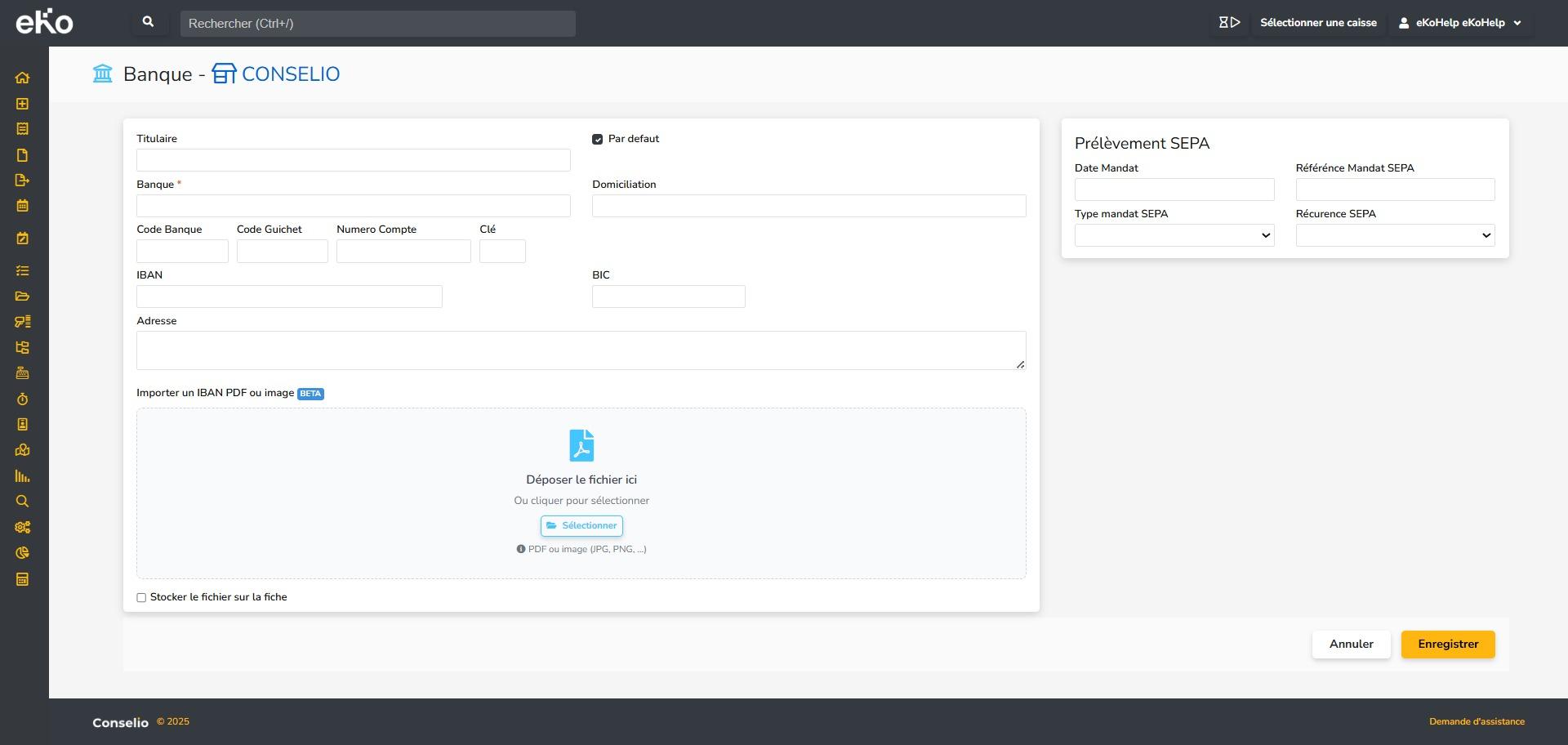
Task: Go to the home icon in sidebar
Action: [22, 78]
